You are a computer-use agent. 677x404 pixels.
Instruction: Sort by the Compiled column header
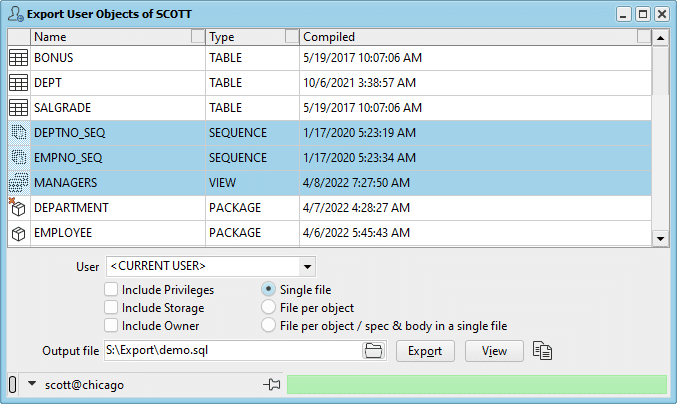click(x=468, y=37)
